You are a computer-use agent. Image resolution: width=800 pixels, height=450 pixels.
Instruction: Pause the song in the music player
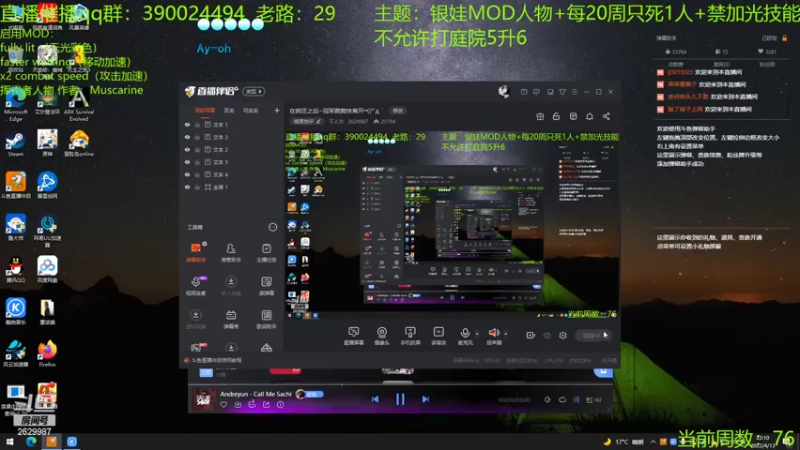400,399
